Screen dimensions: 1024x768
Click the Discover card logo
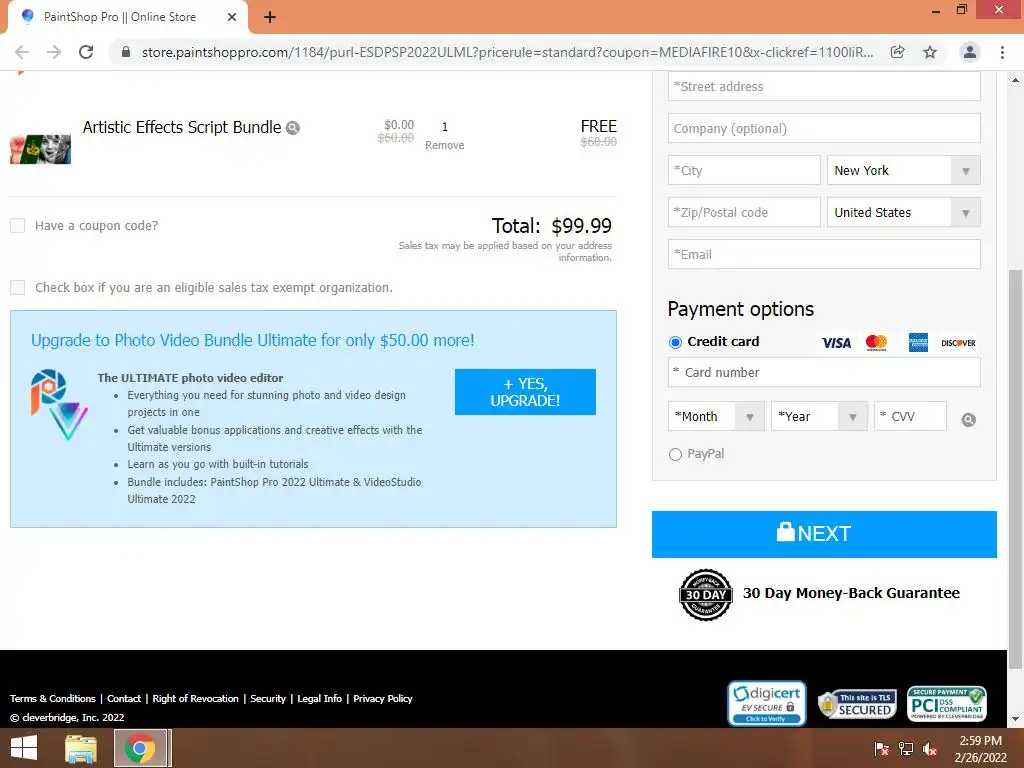958,343
